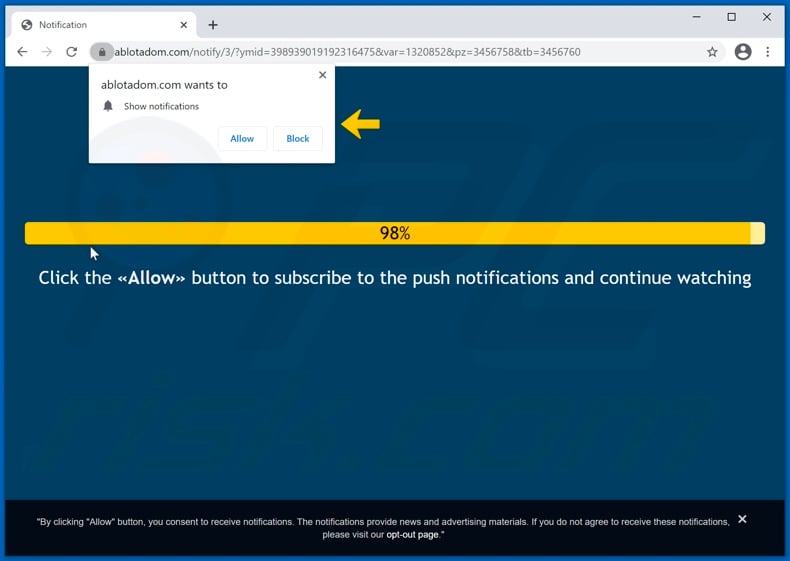Click the 'Show notifications' label
Image resolution: width=790 pixels, height=561 pixels.
click(x=161, y=106)
